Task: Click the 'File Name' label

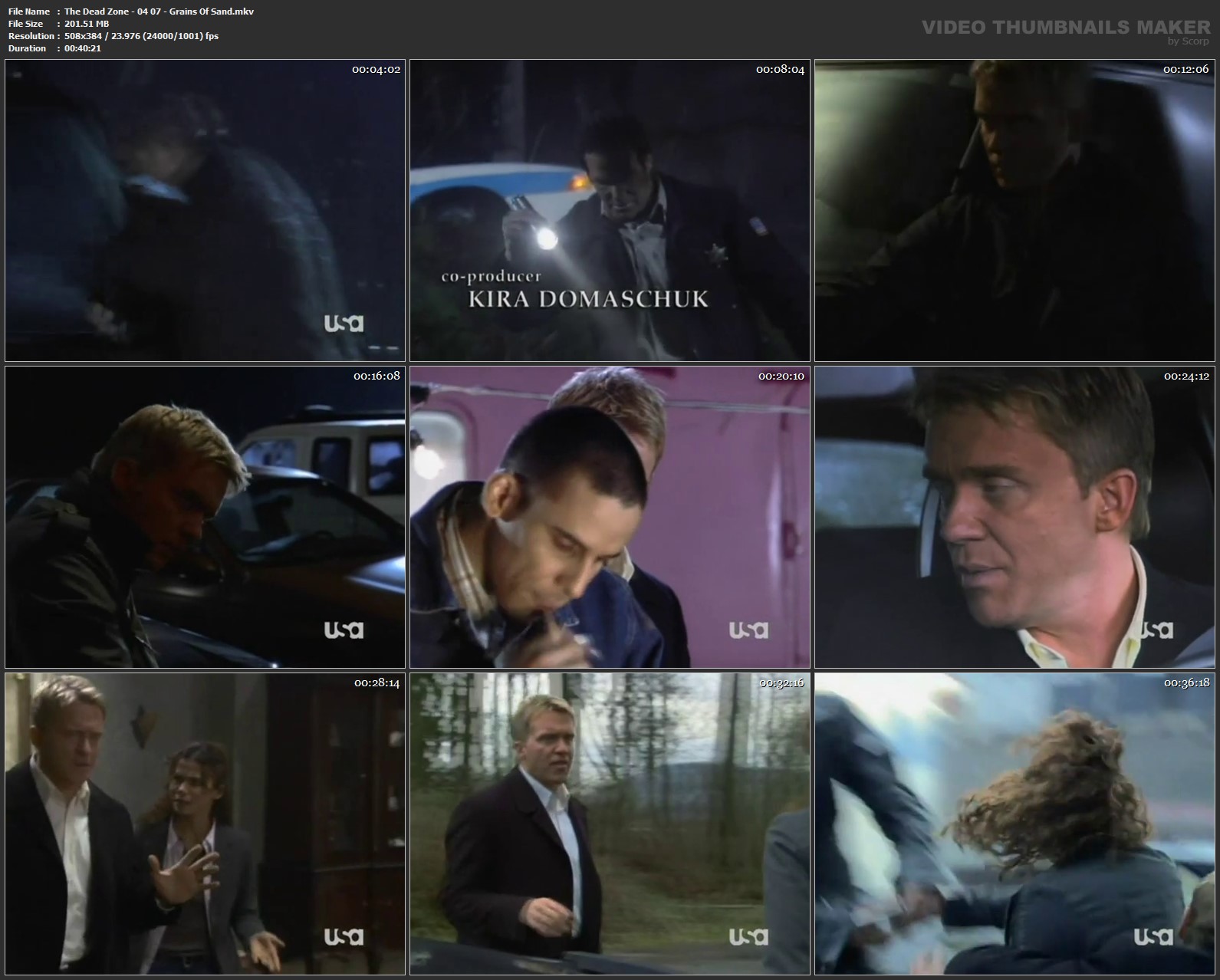Action: [x=29, y=12]
